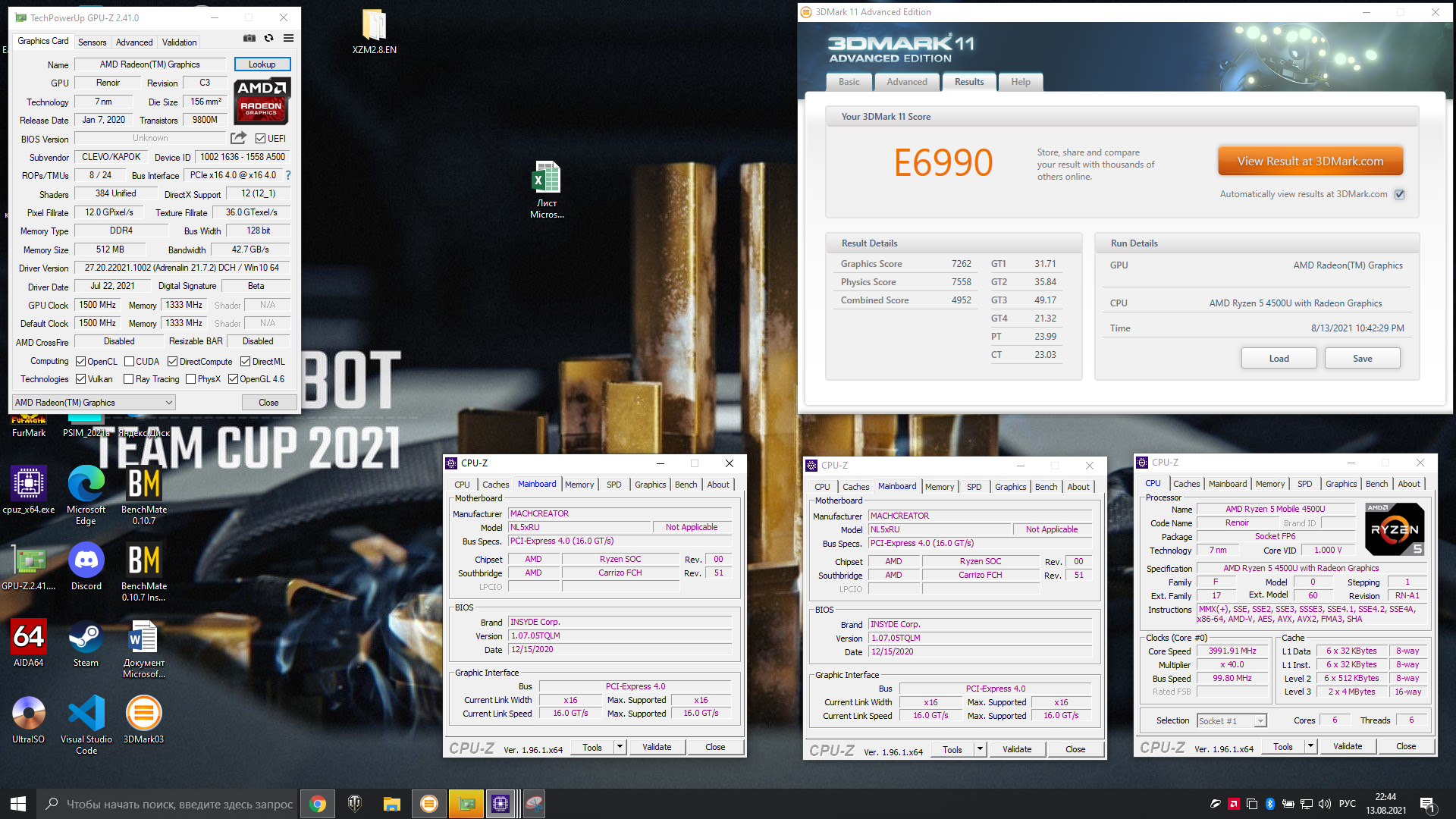Click the volume icon in system tray
Viewport: 1456px width, 819px height.
pos(1325,804)
